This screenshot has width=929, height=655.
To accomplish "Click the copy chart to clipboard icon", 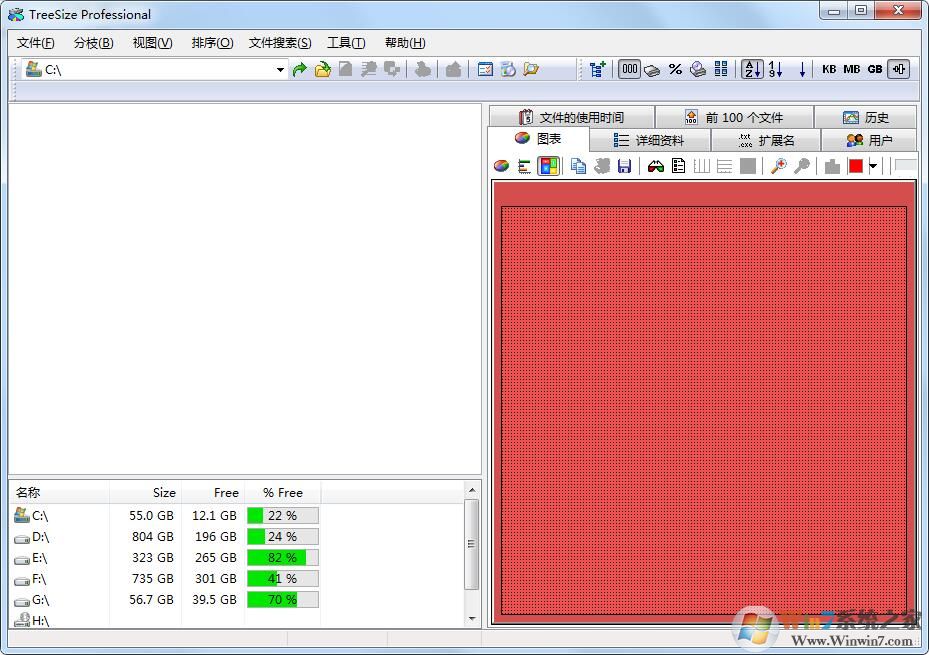I will [577, 166].
